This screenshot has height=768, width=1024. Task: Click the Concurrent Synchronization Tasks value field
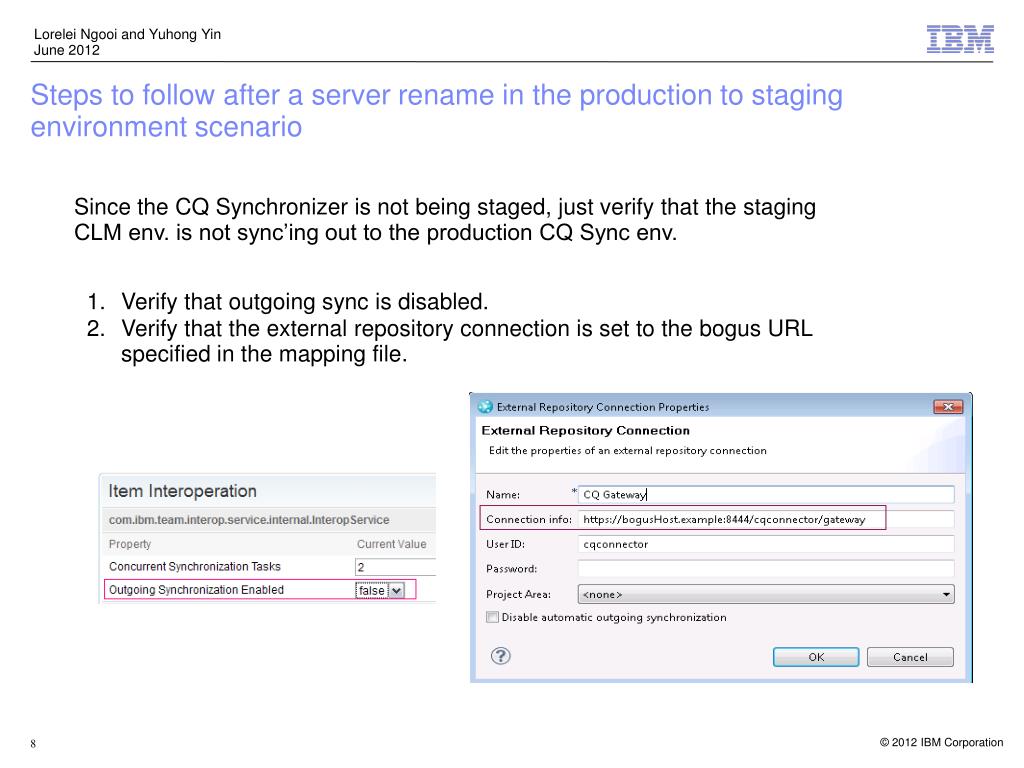[x=395, y=567]
